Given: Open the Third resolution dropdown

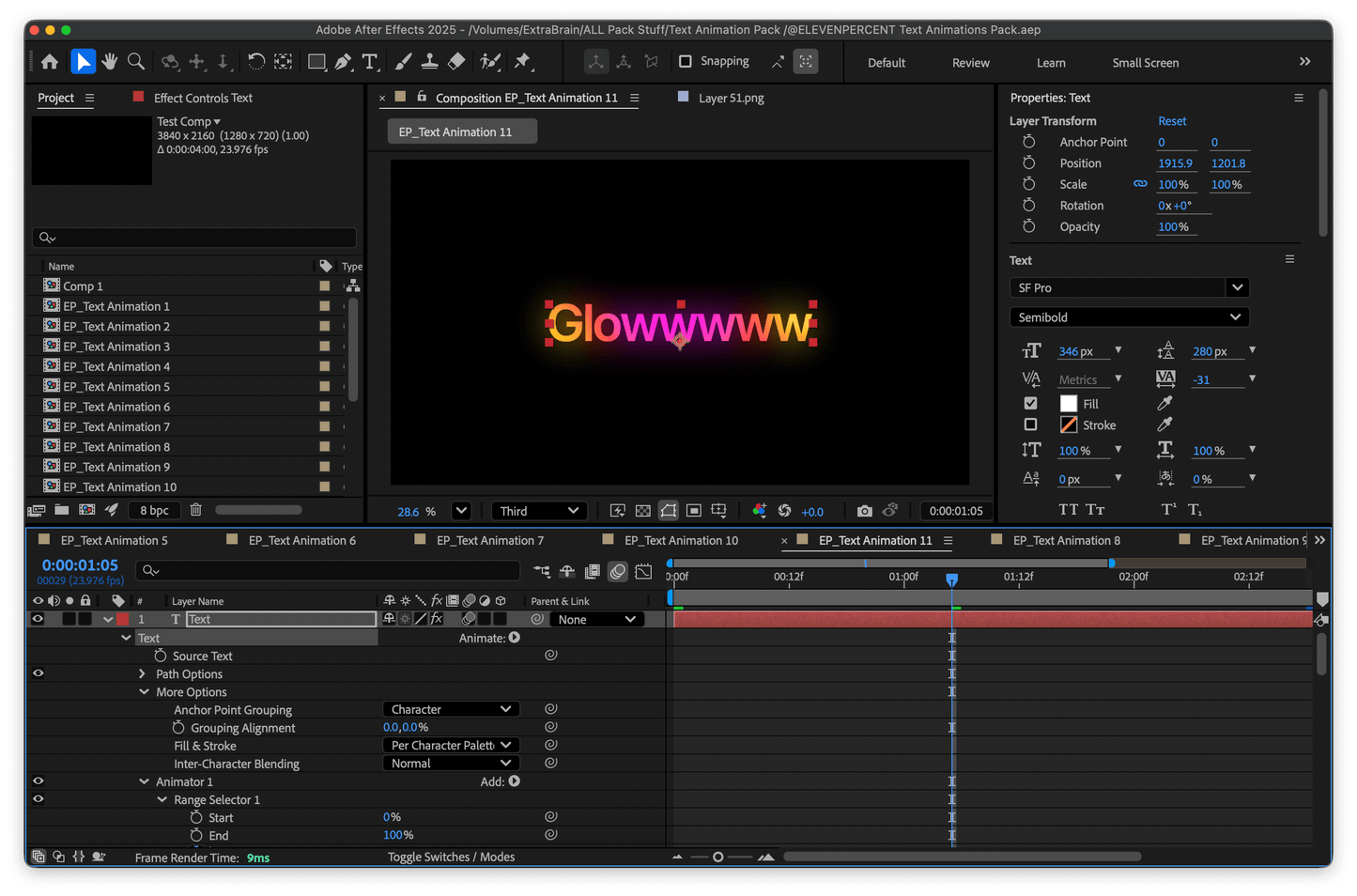Looking at the screenshot, I should [x=538, y=510].
